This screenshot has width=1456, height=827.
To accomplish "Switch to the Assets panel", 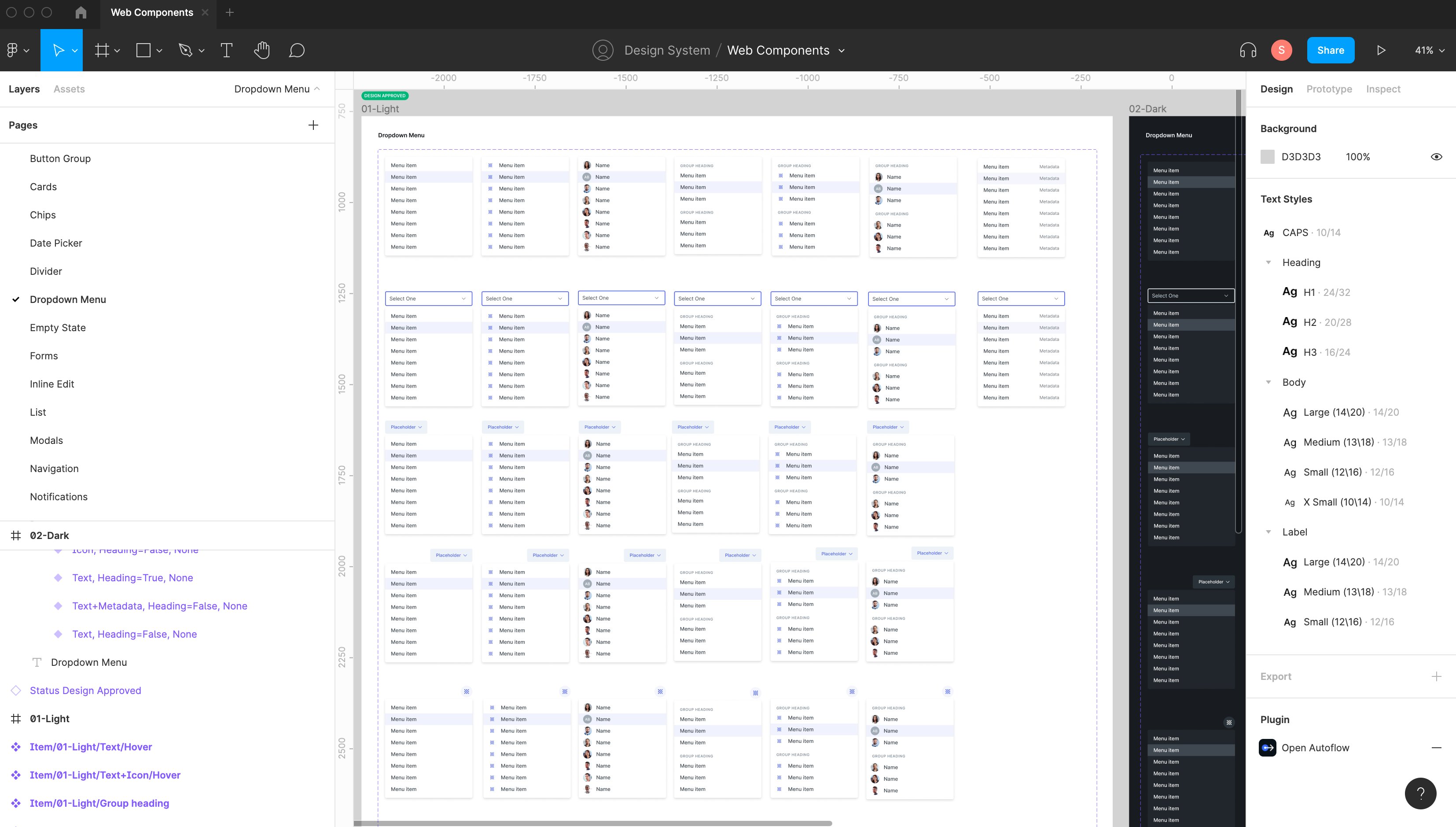I will (x=69, y=89).
